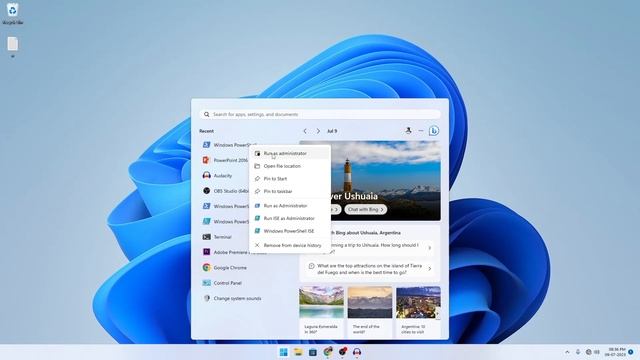Open 'The end of the world?' card

coord(370,312)
